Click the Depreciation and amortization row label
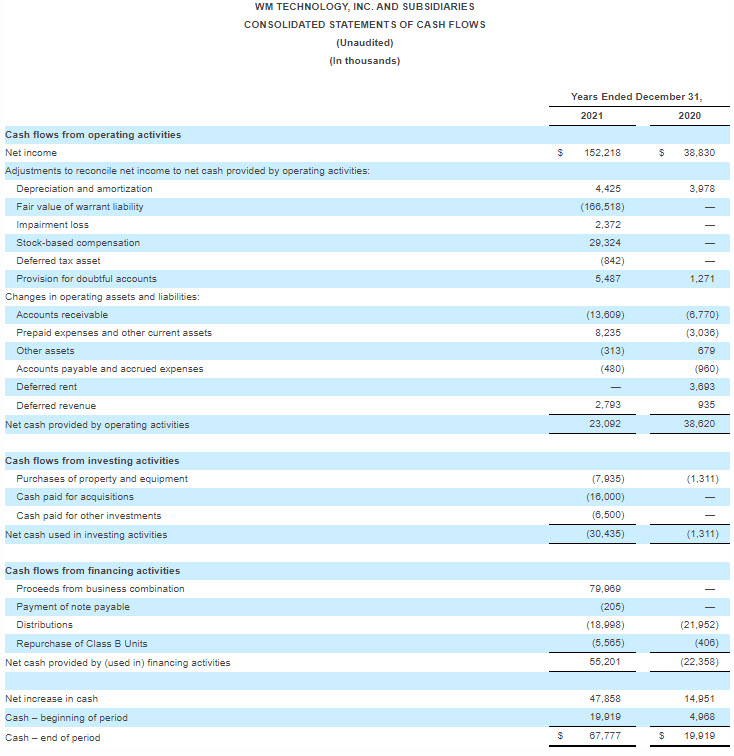Image resolution: width=734 pixels, height=756 pixels. click(x=84, y=189)
